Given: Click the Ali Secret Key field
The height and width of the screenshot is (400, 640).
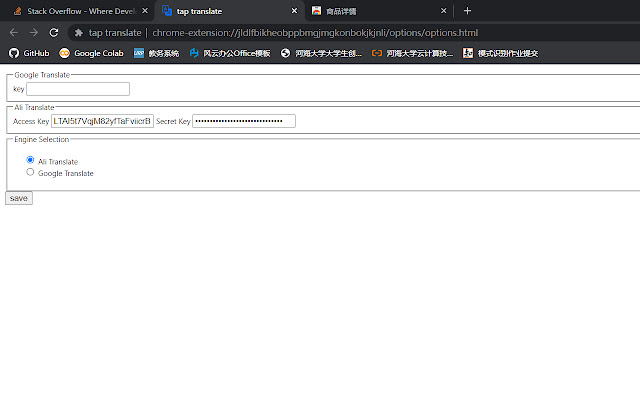Looking at the screenshot, I should tap(244, 121).
